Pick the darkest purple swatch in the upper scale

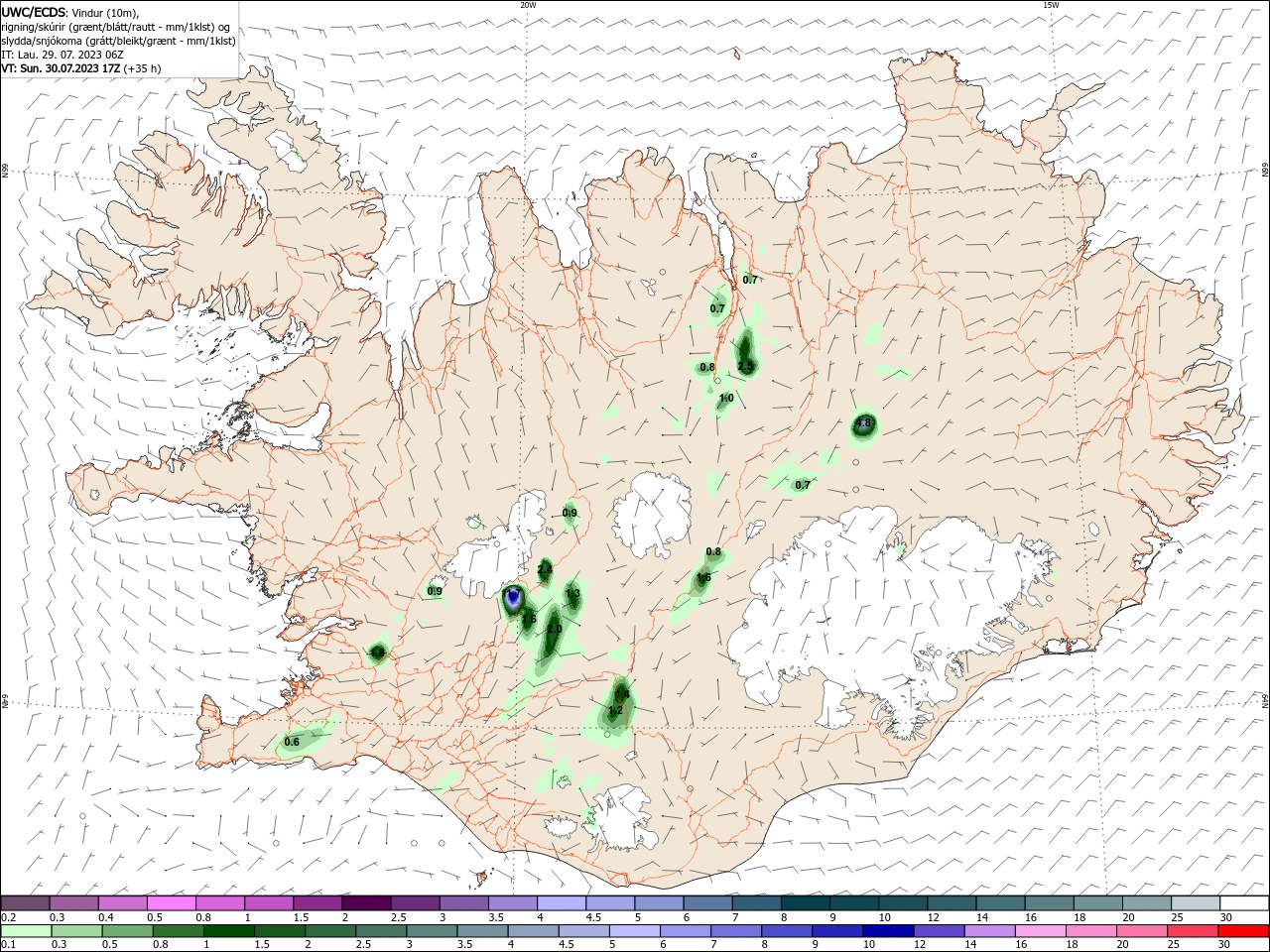point(365,903)
